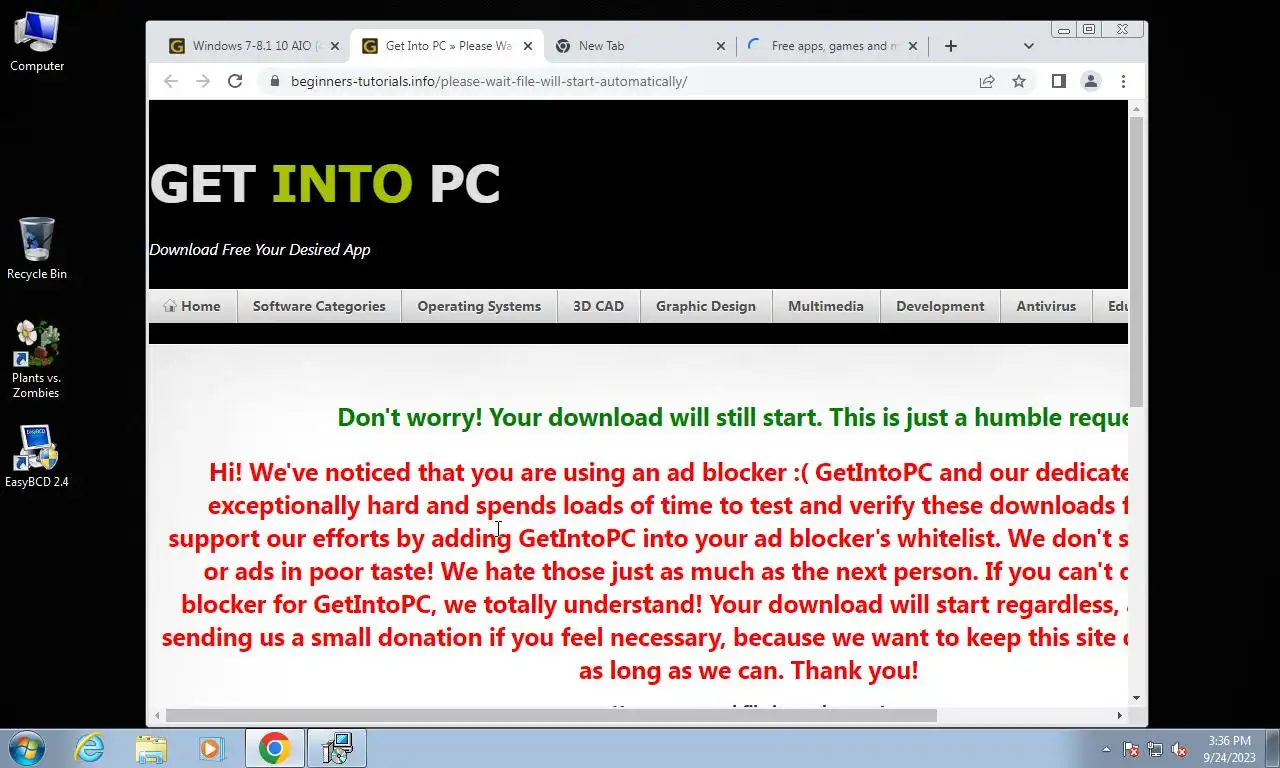Switch to the New Tab tab
1280x768 pixels.
point(640,46)
